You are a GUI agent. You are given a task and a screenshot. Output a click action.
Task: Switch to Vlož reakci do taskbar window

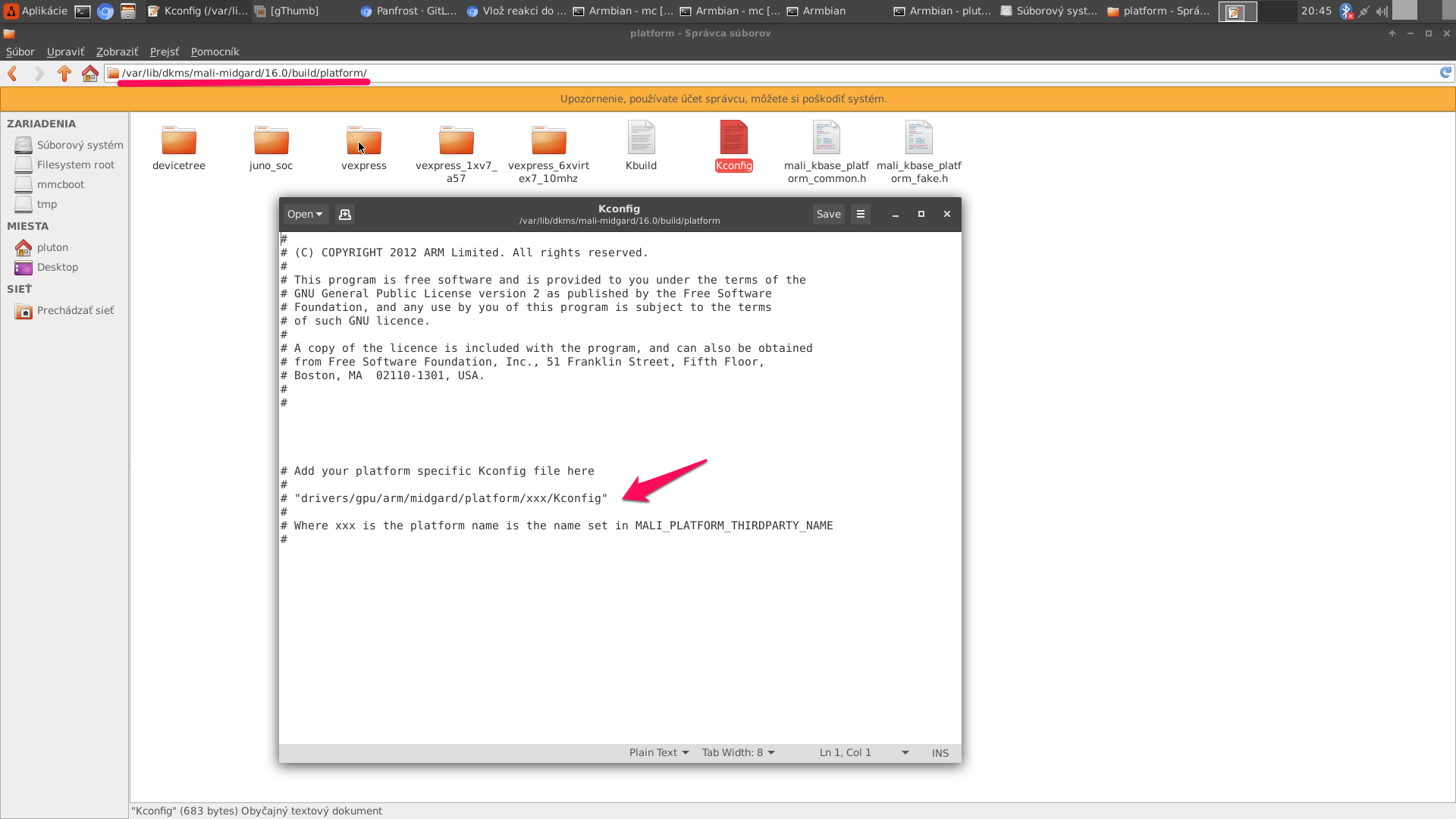[516, 11]
